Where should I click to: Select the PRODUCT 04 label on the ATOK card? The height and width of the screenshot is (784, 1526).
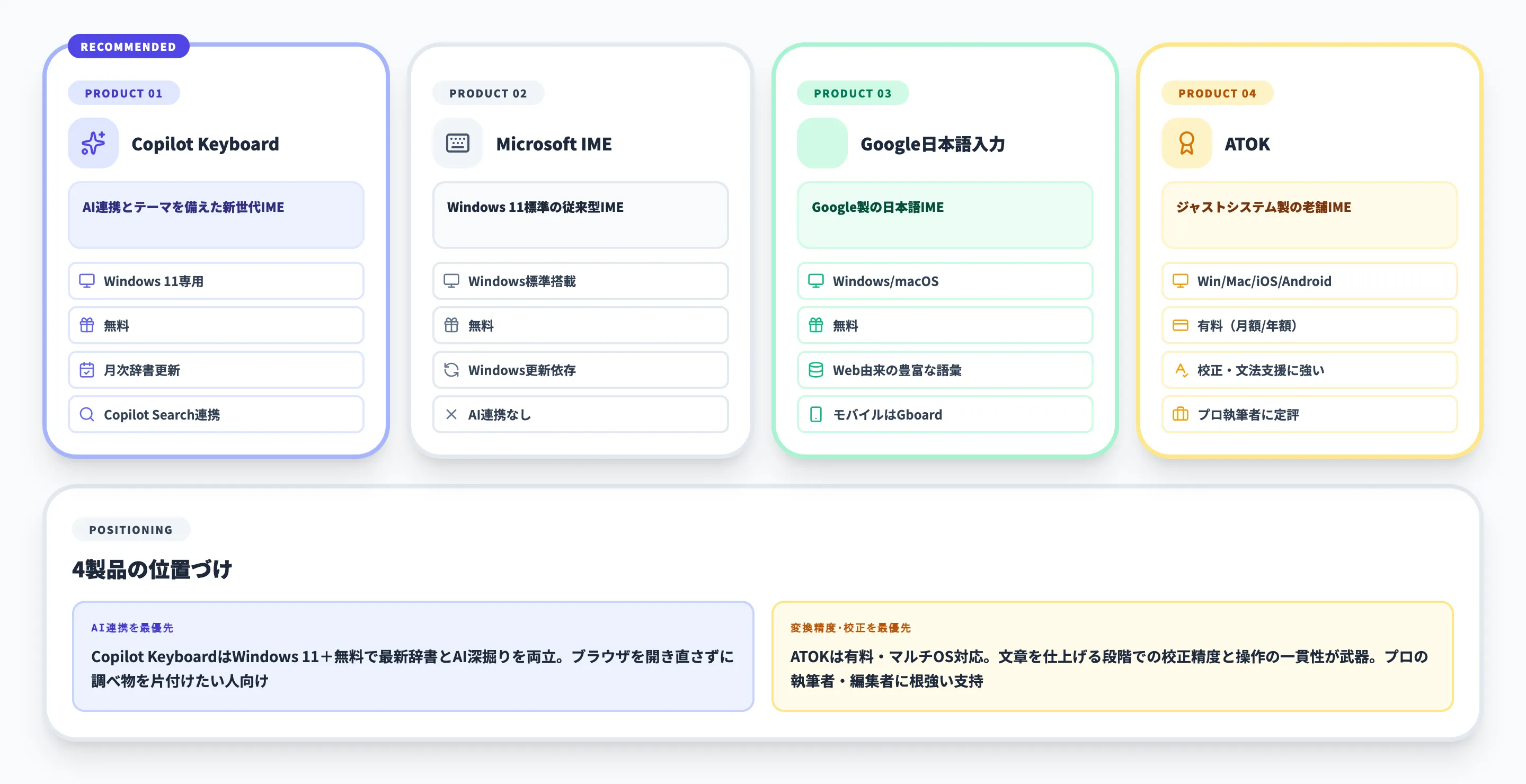1218,93
